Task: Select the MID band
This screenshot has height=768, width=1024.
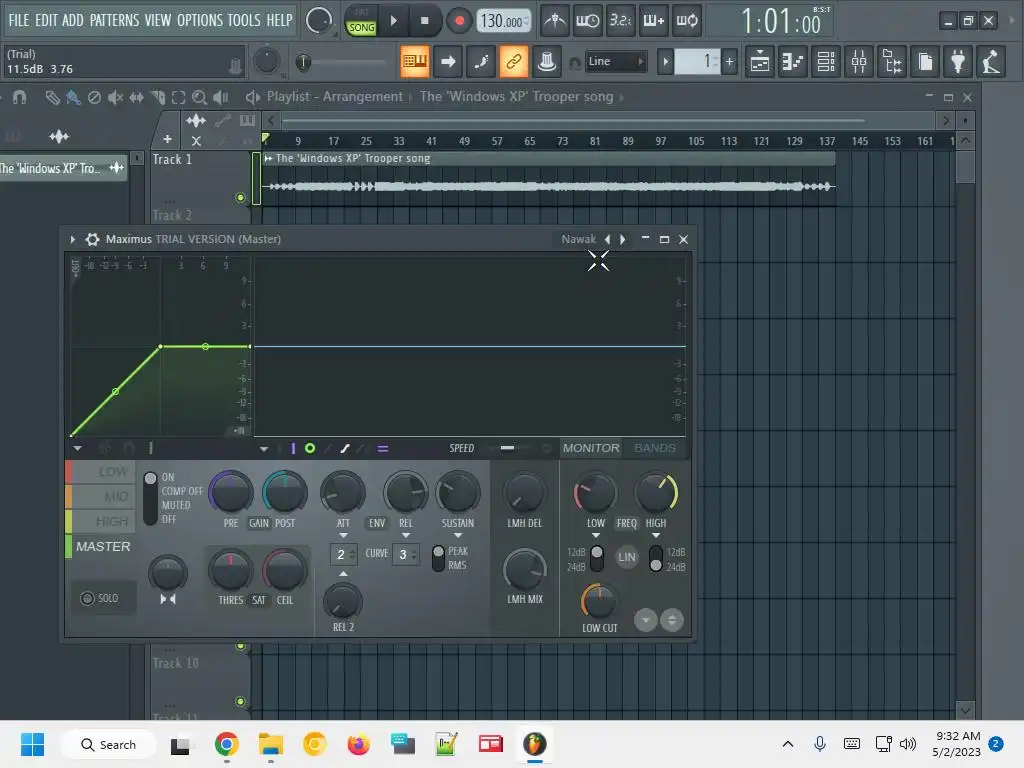Action: (101, 496)
